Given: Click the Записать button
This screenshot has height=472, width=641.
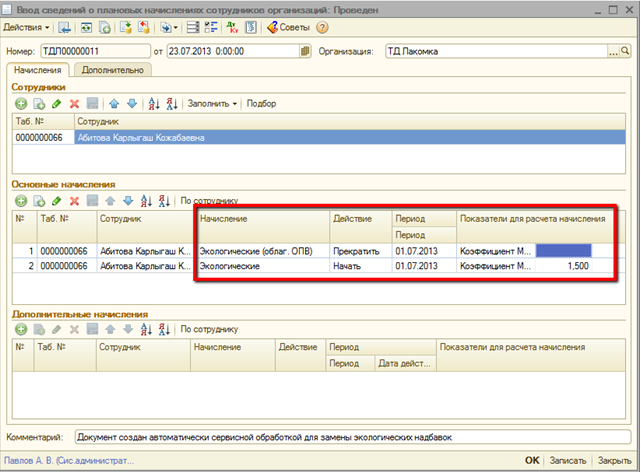Looking at the screenshot, I should pyautogui.click(x=567, y=460).
